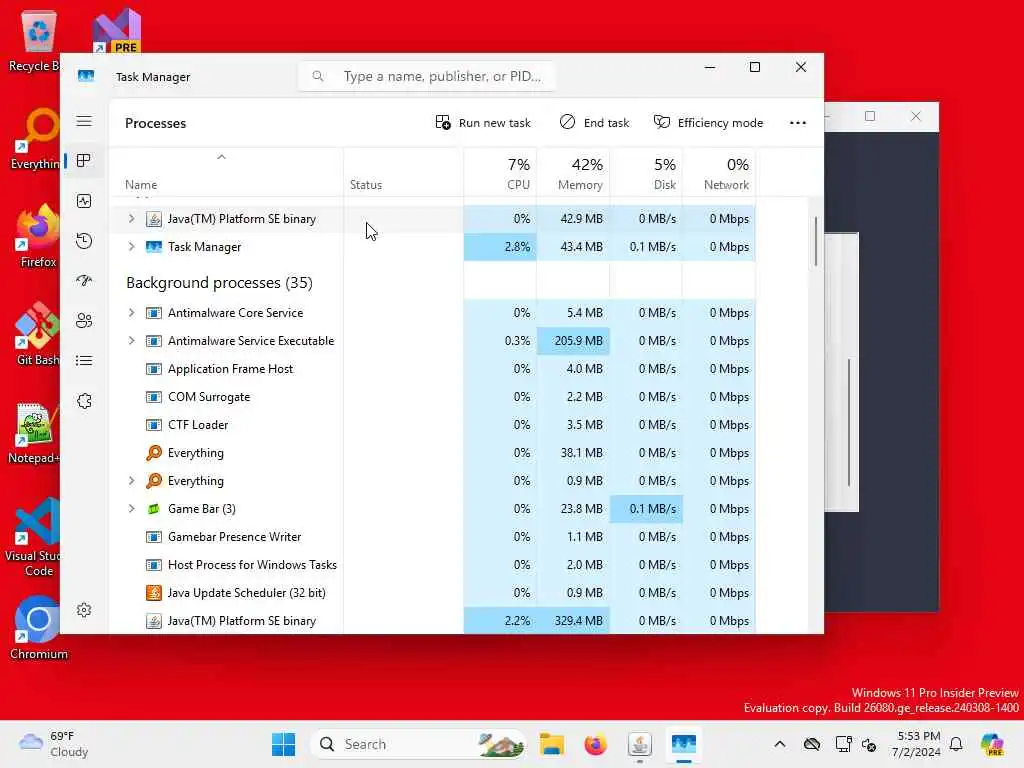
Task: Click the taskbar Search box
Action: click(x=418, y=744)
